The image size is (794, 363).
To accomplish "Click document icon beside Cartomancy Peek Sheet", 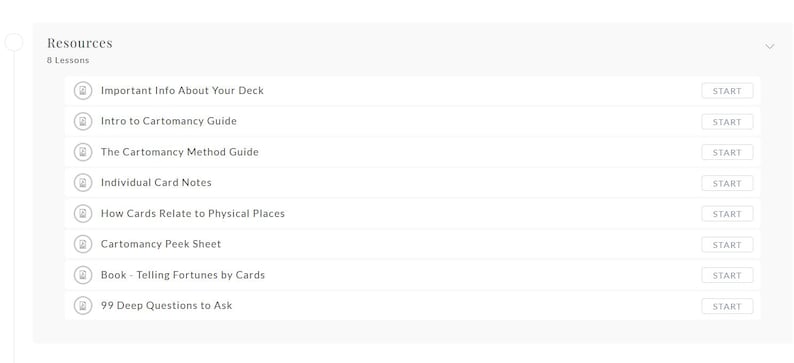I will click(83, 244).
